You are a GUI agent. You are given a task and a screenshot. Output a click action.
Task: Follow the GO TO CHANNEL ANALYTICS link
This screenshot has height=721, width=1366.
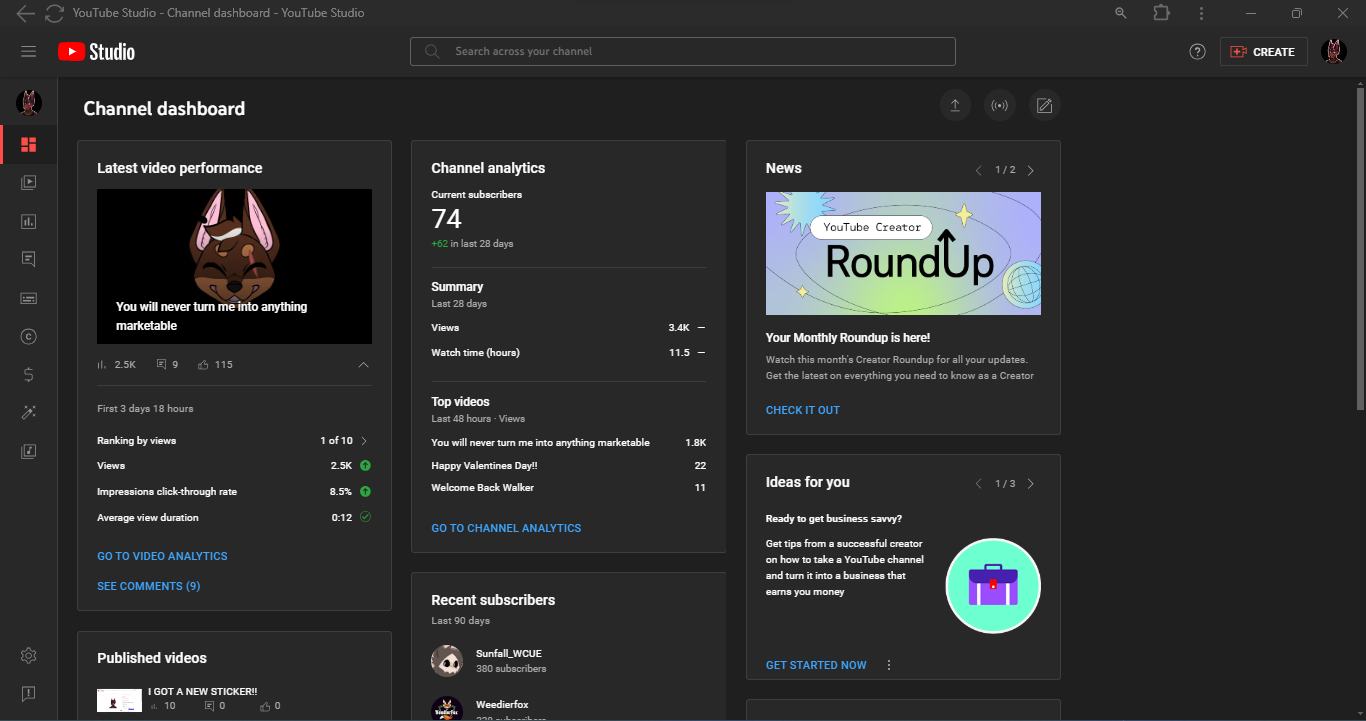click(506, 528)
